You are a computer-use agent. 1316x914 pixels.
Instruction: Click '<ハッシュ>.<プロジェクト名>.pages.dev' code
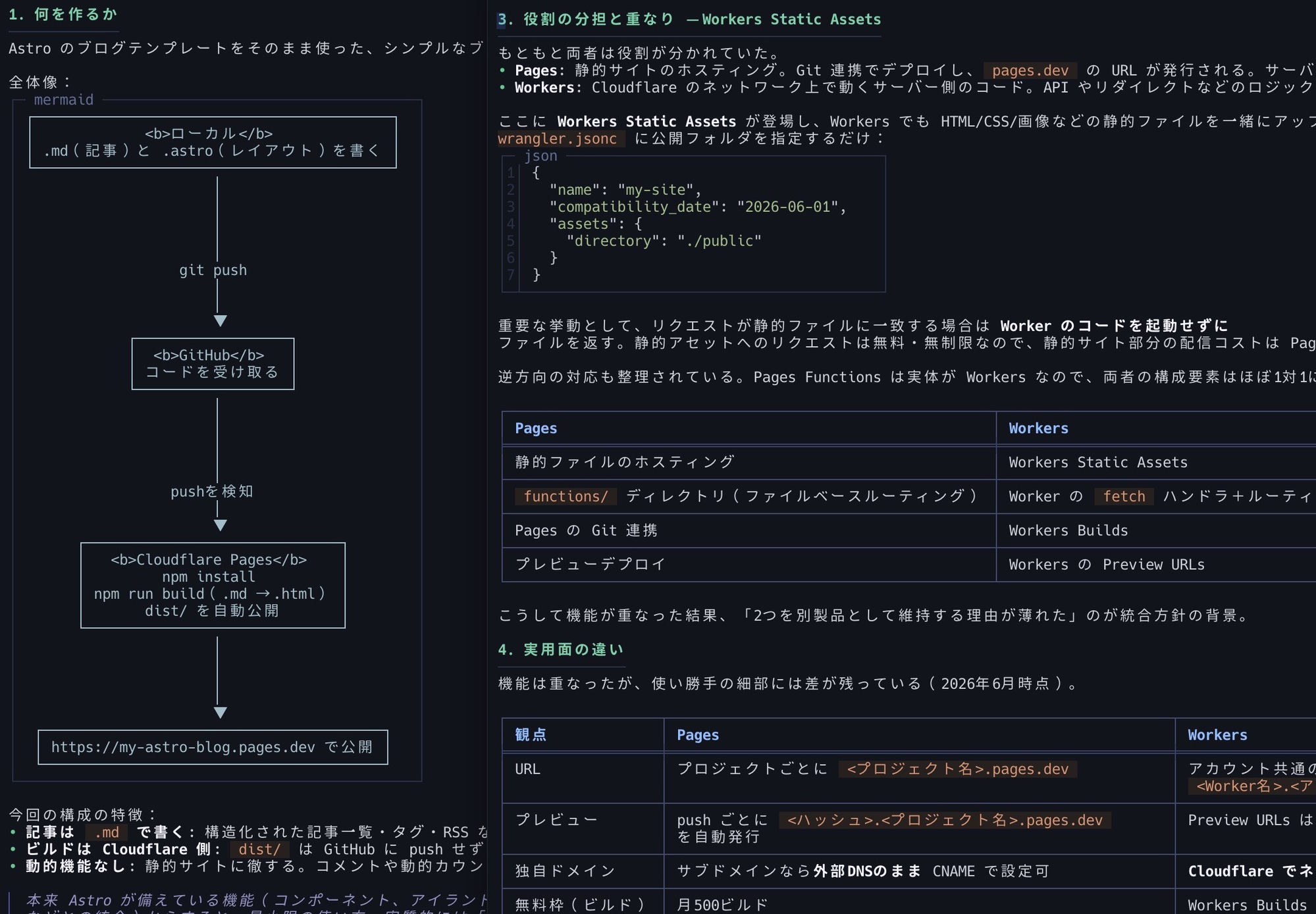[x=945, y=820]
